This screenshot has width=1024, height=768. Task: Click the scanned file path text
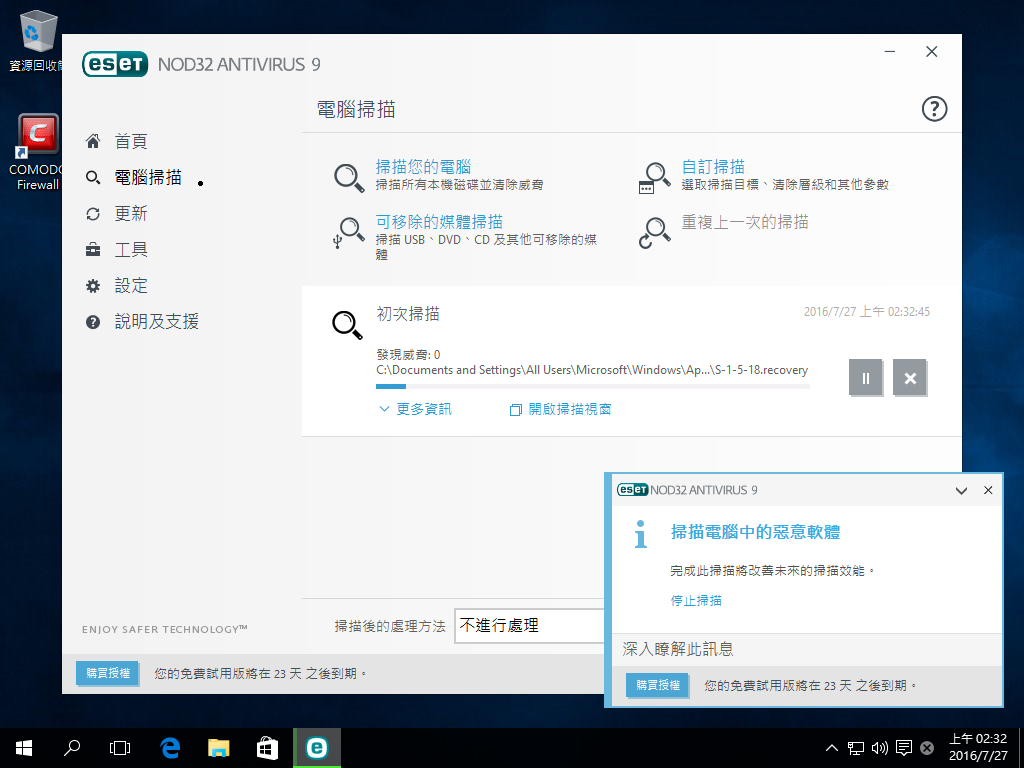point(592,370)
